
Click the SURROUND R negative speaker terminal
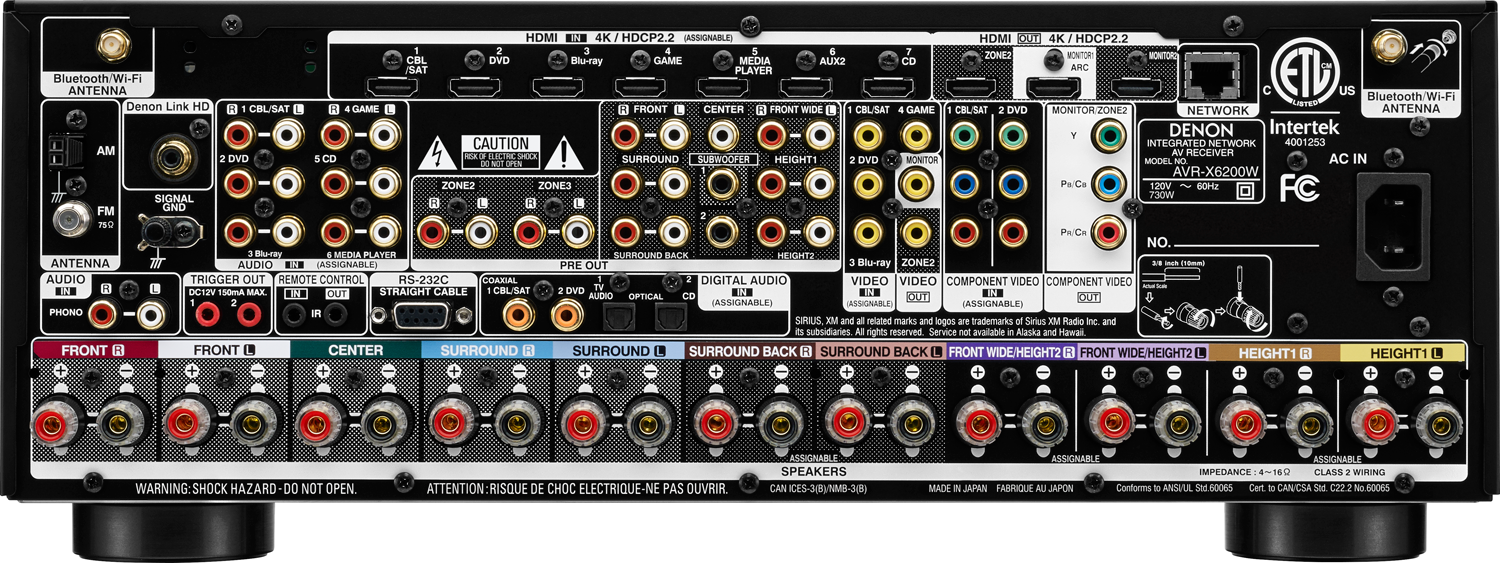tap(519, 423)
